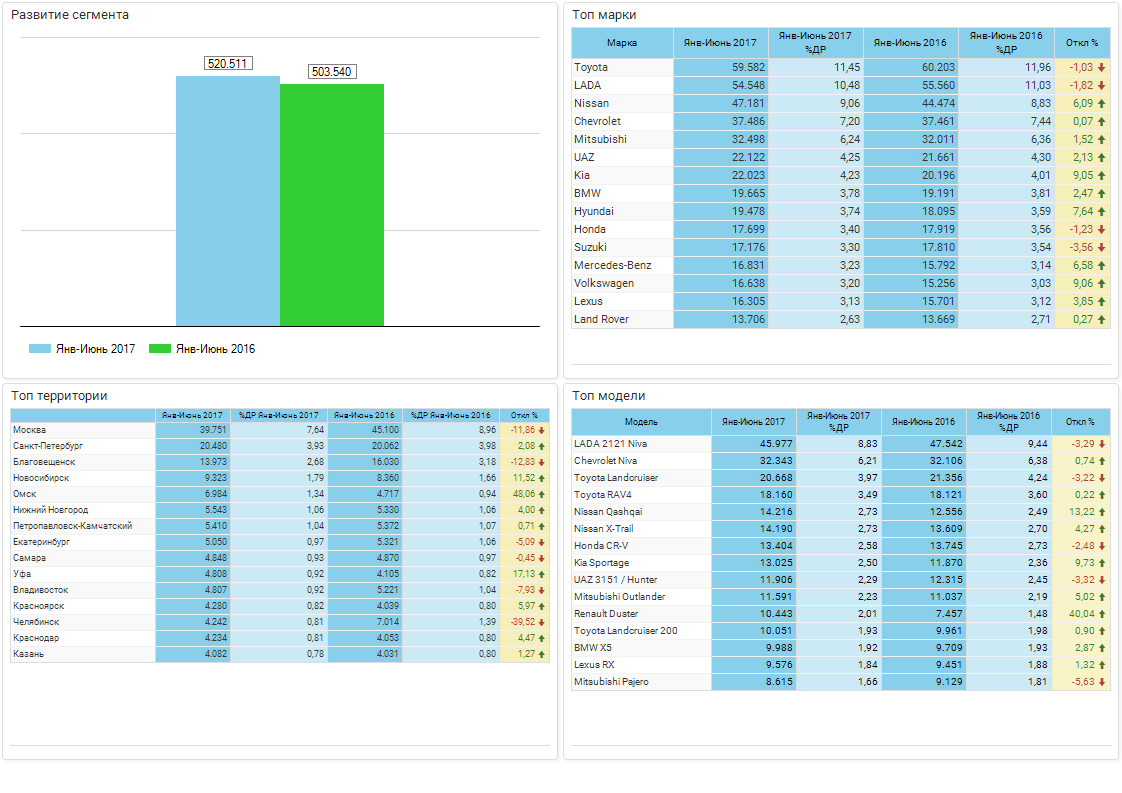The height and width of the screenshot is (793, 1122).
Task: Sort models table by Модель column header
Action: pos(641,422)
